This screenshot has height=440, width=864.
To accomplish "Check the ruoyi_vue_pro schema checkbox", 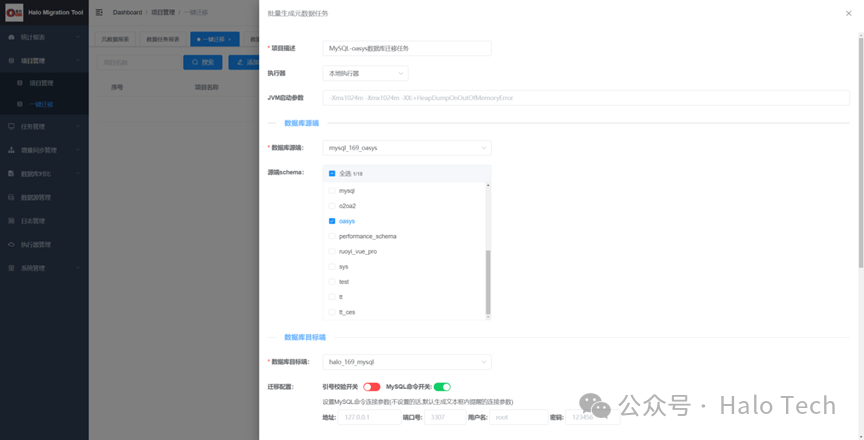I will pyautogui.click(x=332, y=251).
